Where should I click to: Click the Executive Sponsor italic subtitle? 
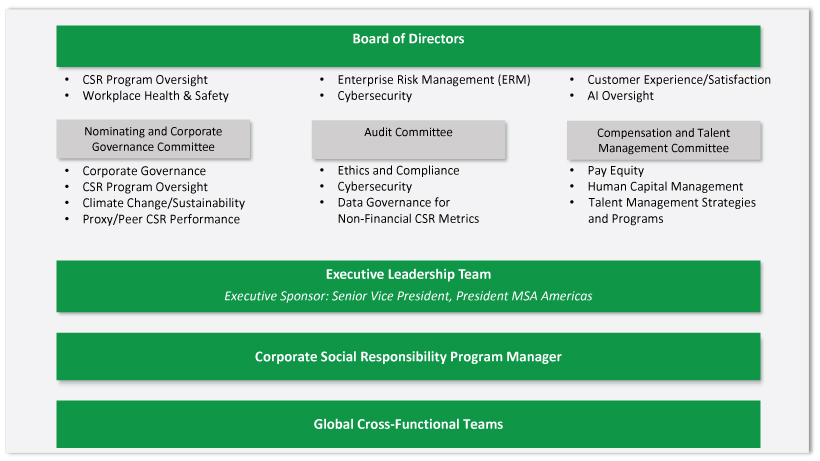408,296
